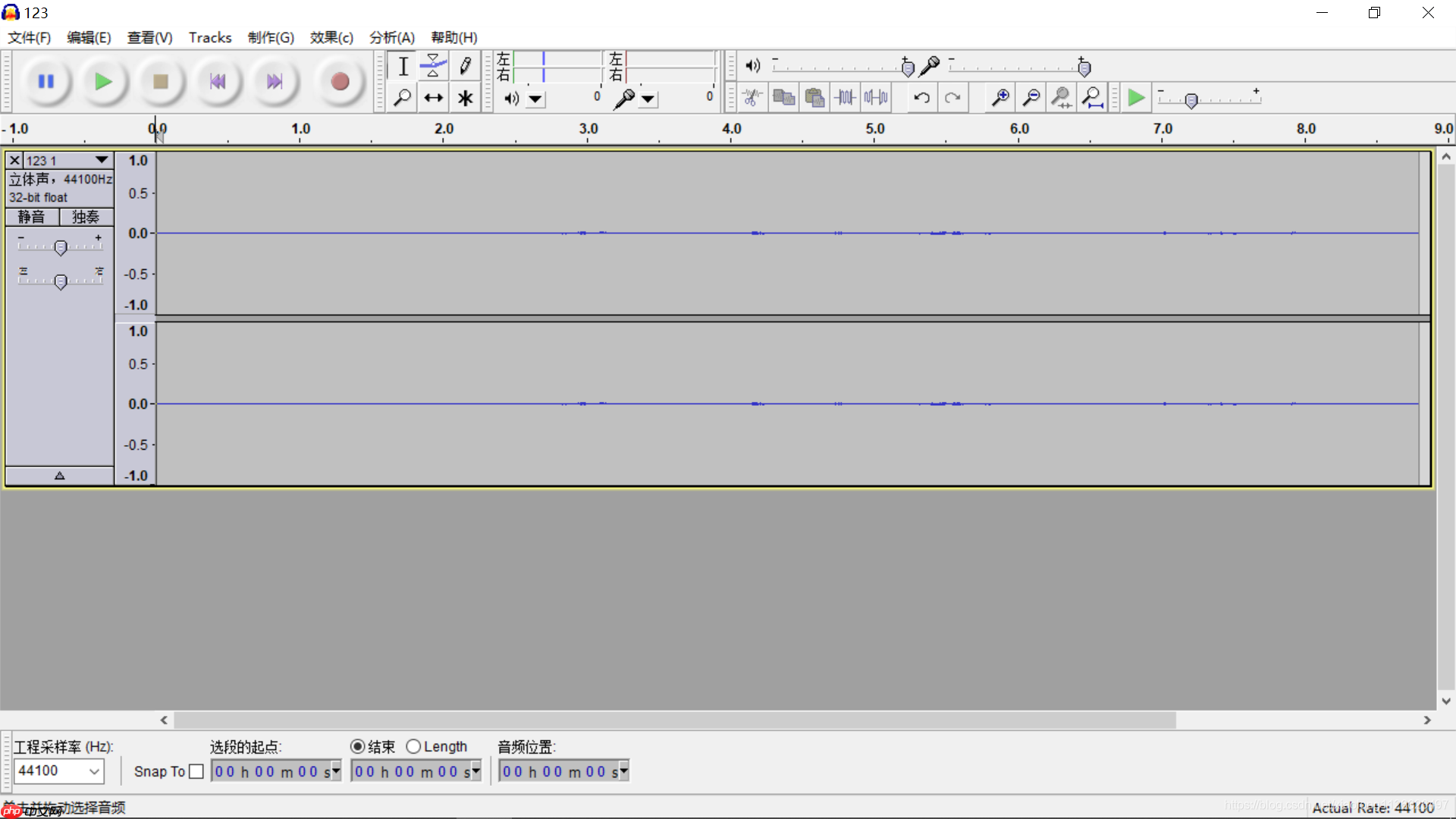This screenshot has width=1456, height=819.
Task: Click the Trim audio icon
Action: coord(845,97)
